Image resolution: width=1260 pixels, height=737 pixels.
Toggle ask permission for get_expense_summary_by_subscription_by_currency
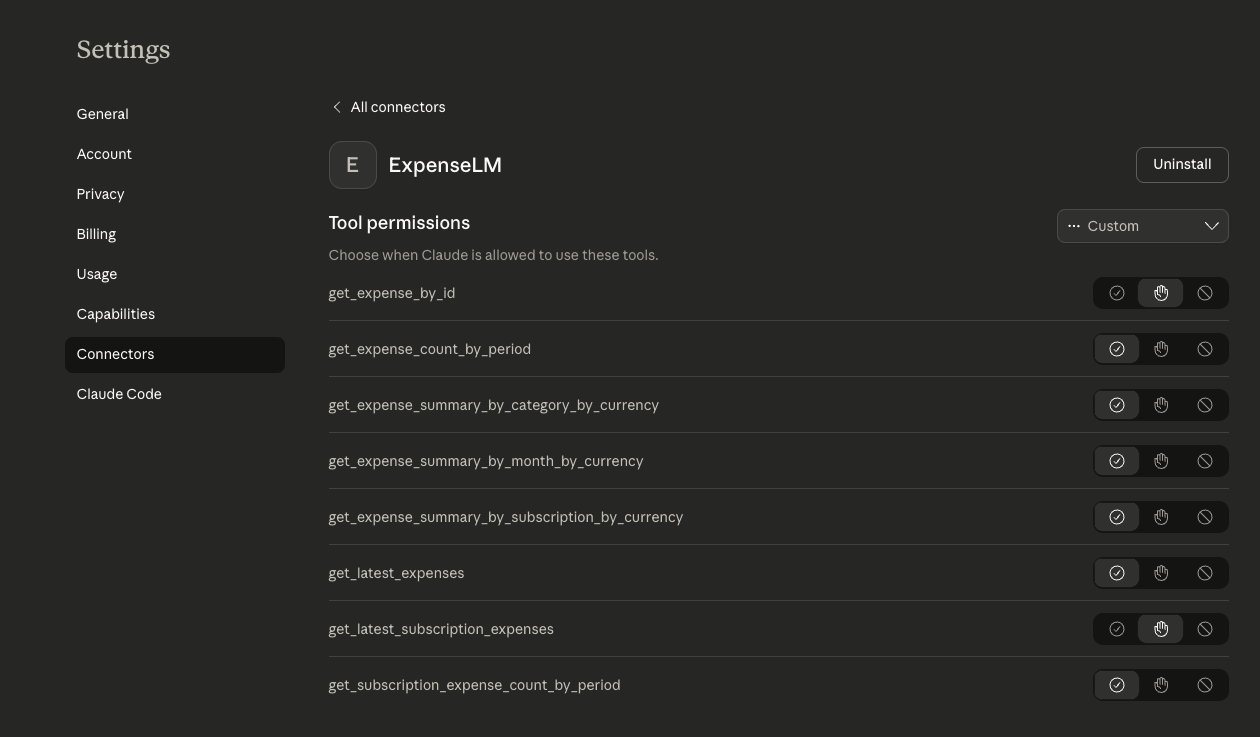pos(1161,517)
